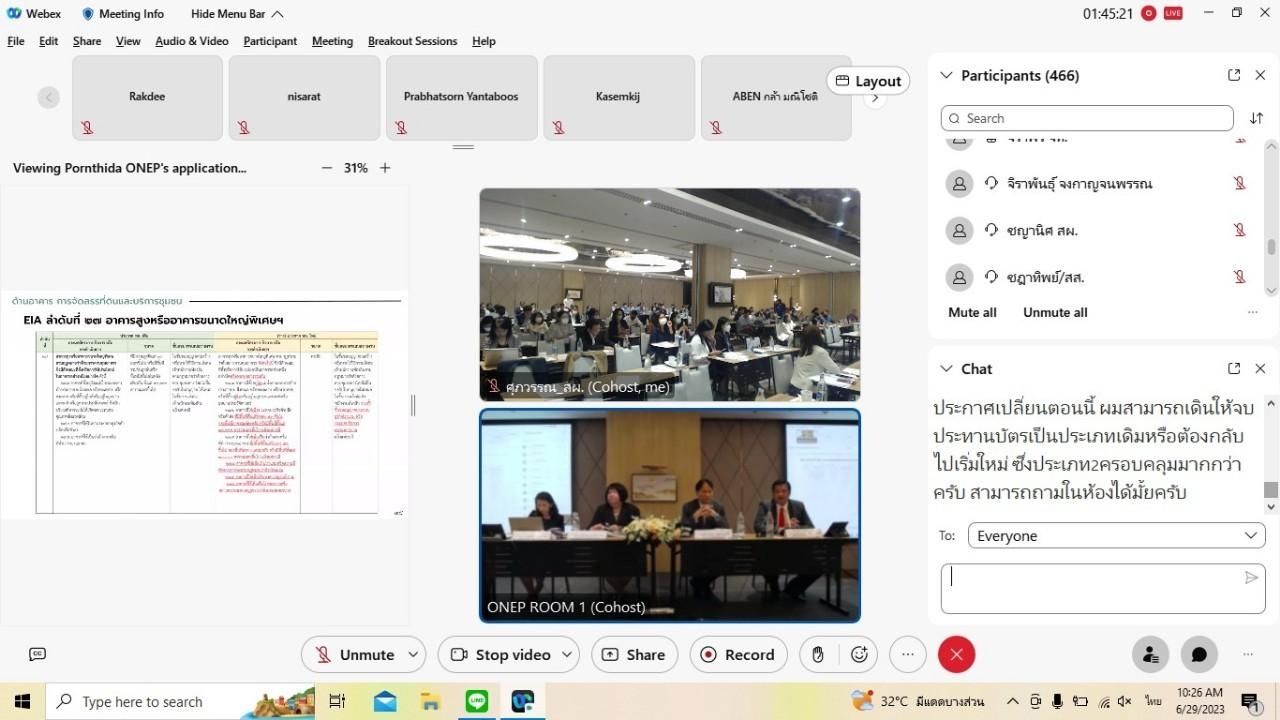Viewport: 1280px width, 720px height.
Task: Click the closed captions icon
Action: 37,654
